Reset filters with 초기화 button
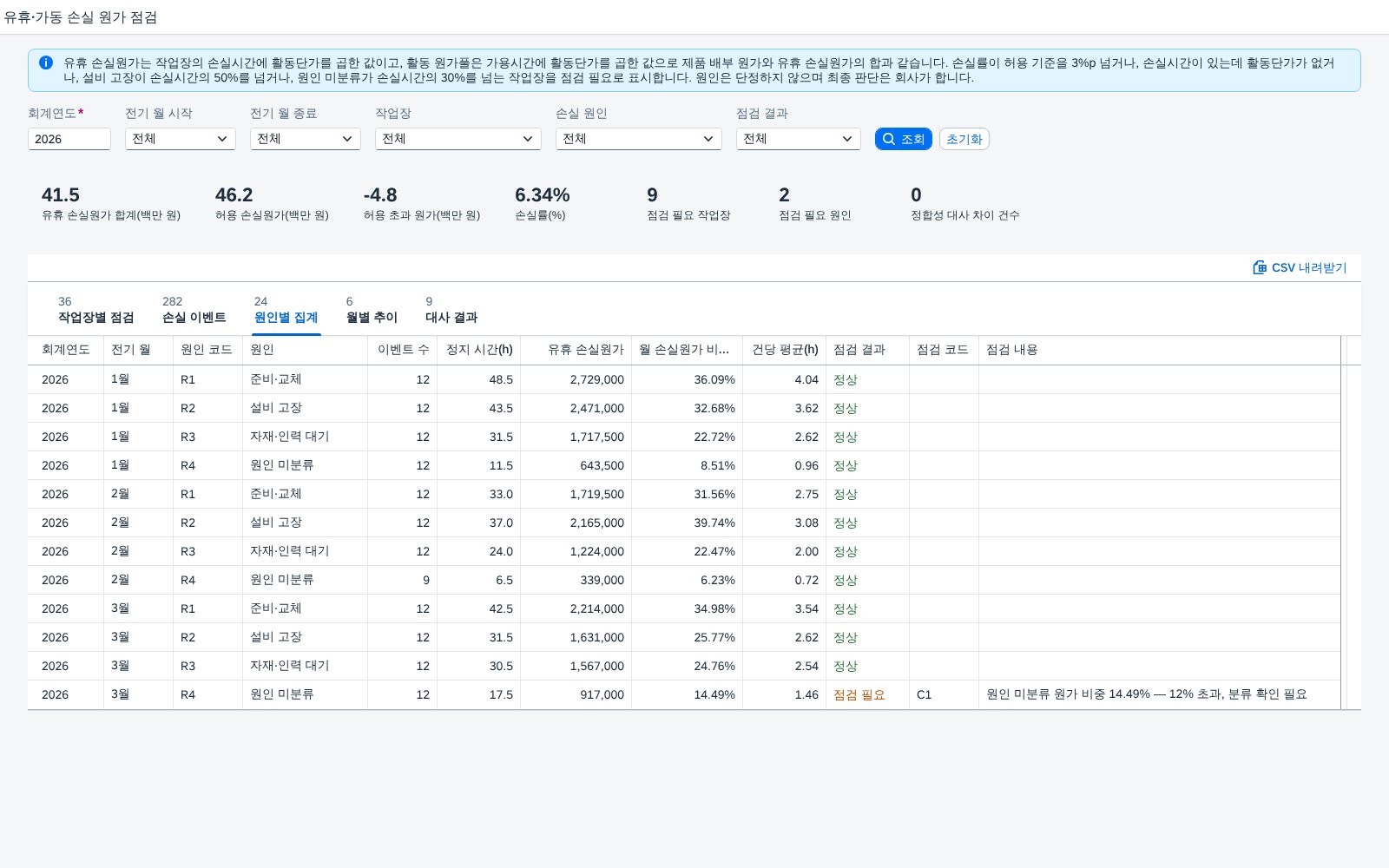 pyautogui.click(x=964, y=139)
